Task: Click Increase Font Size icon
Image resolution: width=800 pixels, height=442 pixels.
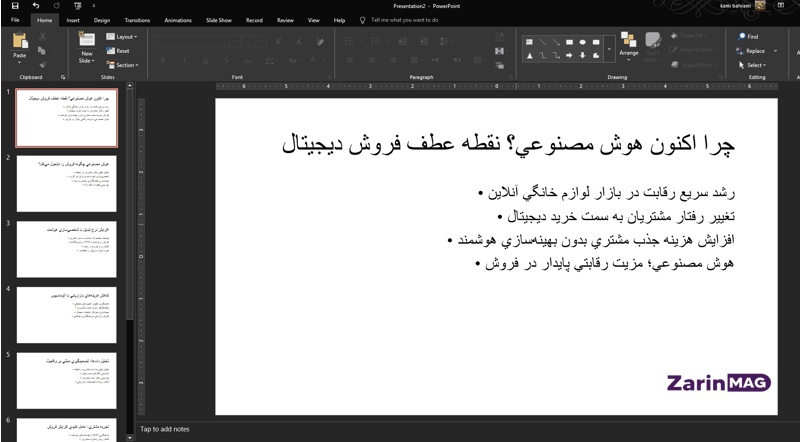Action: click(279, 41)
